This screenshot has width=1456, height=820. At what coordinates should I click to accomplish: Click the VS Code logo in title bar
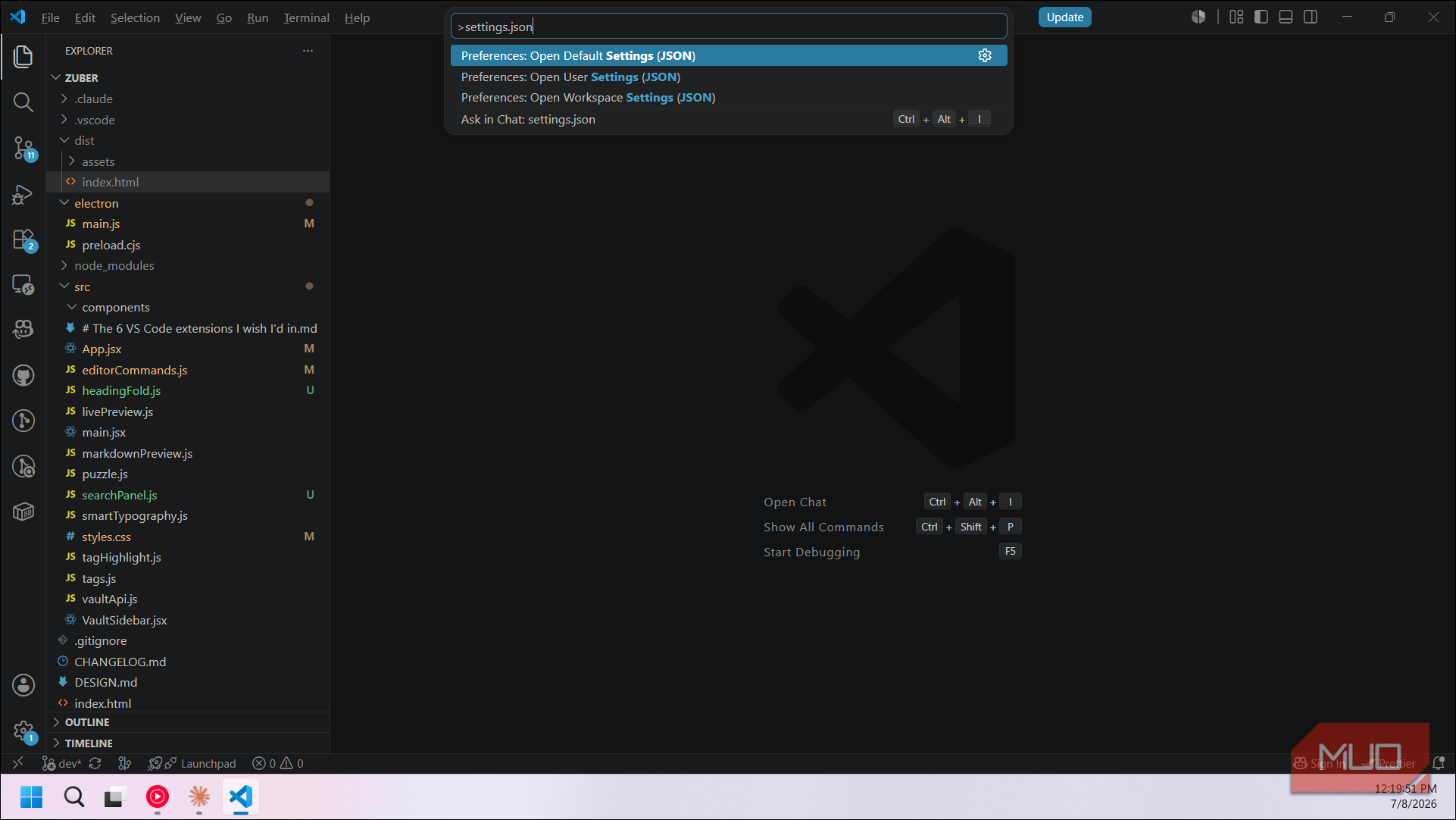point(17,17)
